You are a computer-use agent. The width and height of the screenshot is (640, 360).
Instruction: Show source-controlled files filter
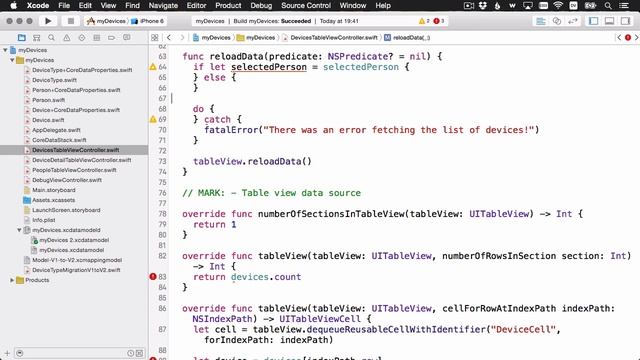[x=140, y=353]
